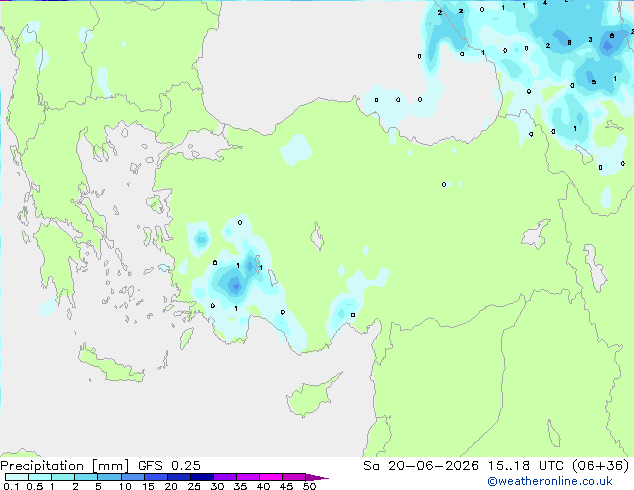The image size is (634, 490).
Task: Click the 2–5 mm legend swatch
Action: pos(86,477)
